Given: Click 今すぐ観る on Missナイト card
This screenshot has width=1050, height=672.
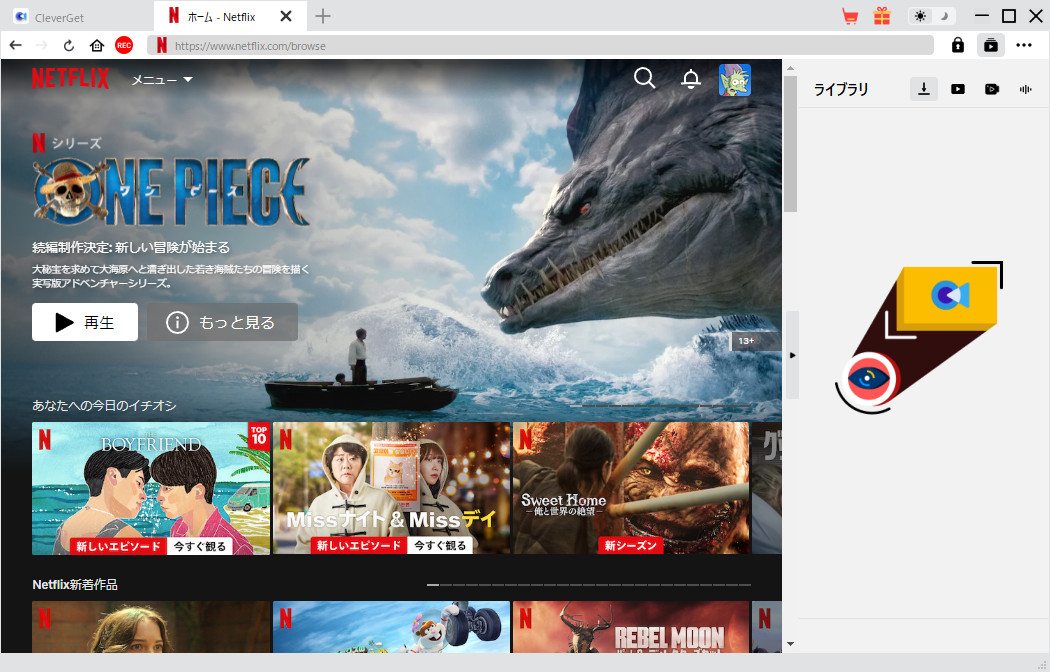Looking at the screenshot, I should 440,545.
